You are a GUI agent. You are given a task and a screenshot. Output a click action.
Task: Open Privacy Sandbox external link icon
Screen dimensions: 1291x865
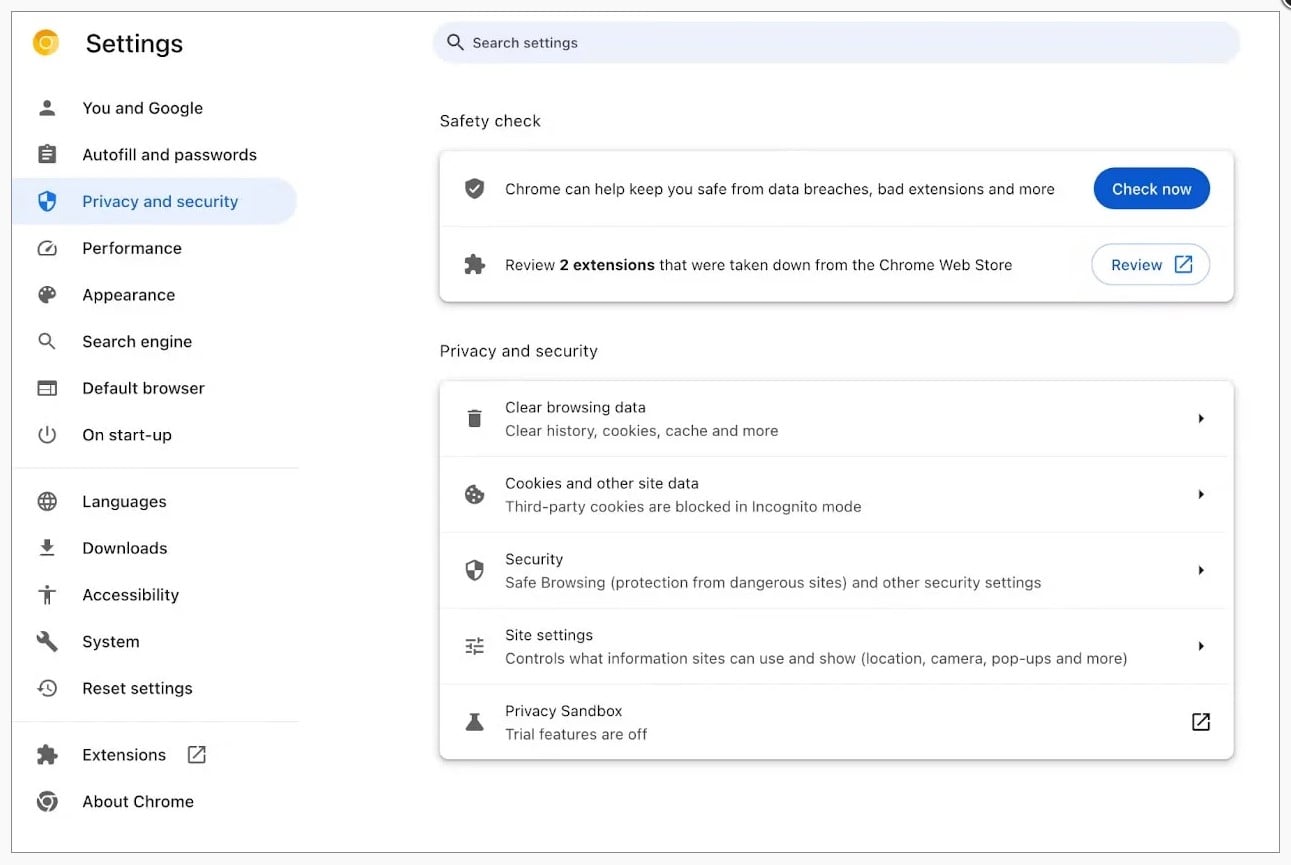[1201, 722]
